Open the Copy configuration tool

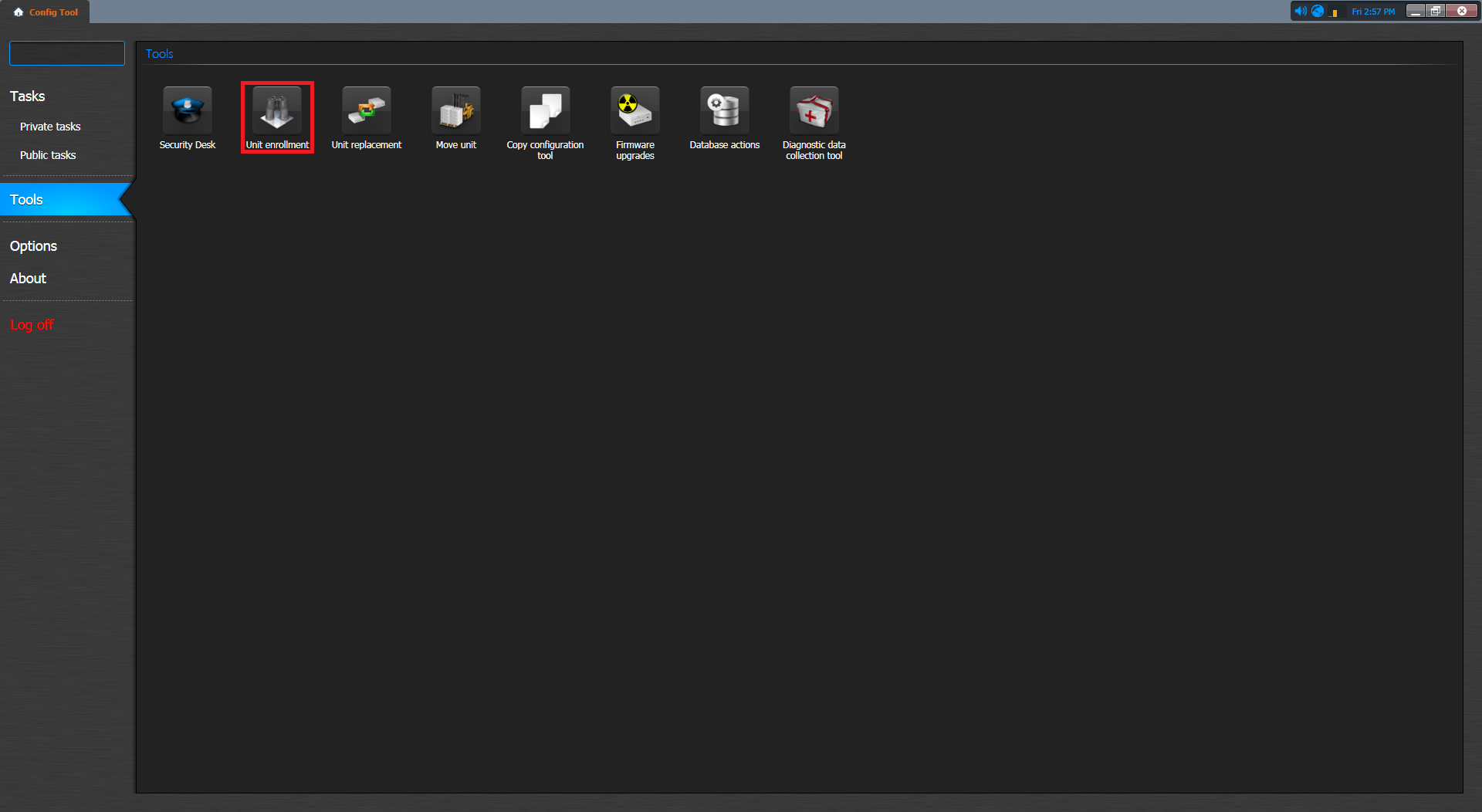click(x=545, y=118)
